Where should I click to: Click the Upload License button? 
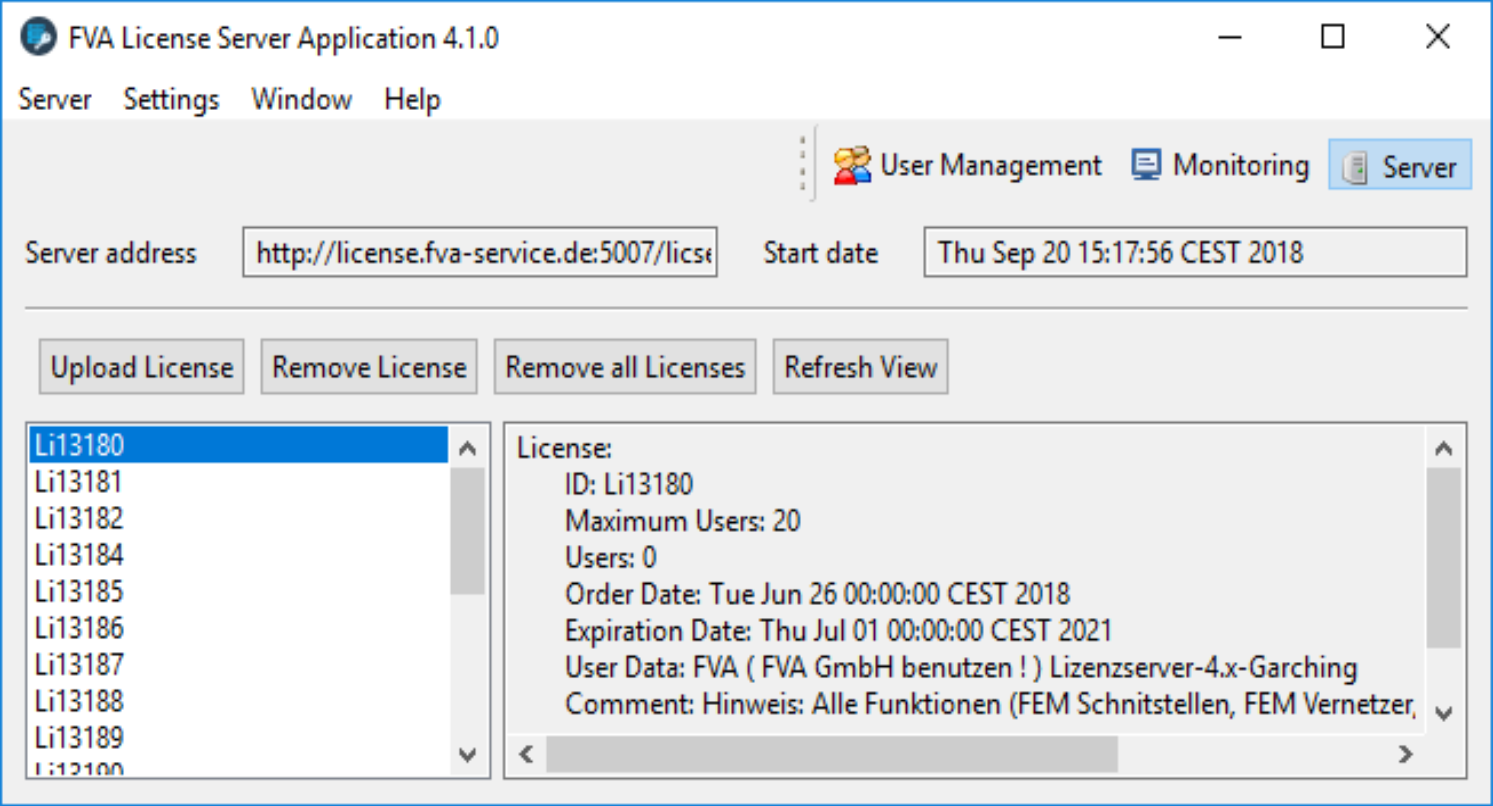[141, 367]
